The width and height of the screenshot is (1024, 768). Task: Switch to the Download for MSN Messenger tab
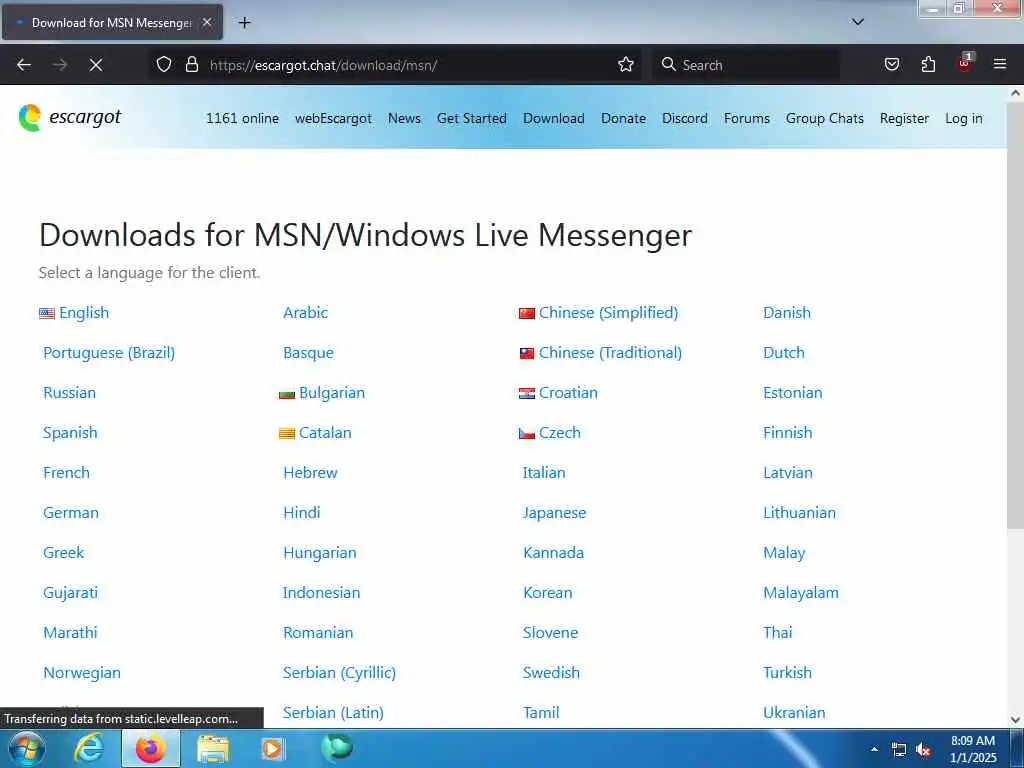[112, 23]
